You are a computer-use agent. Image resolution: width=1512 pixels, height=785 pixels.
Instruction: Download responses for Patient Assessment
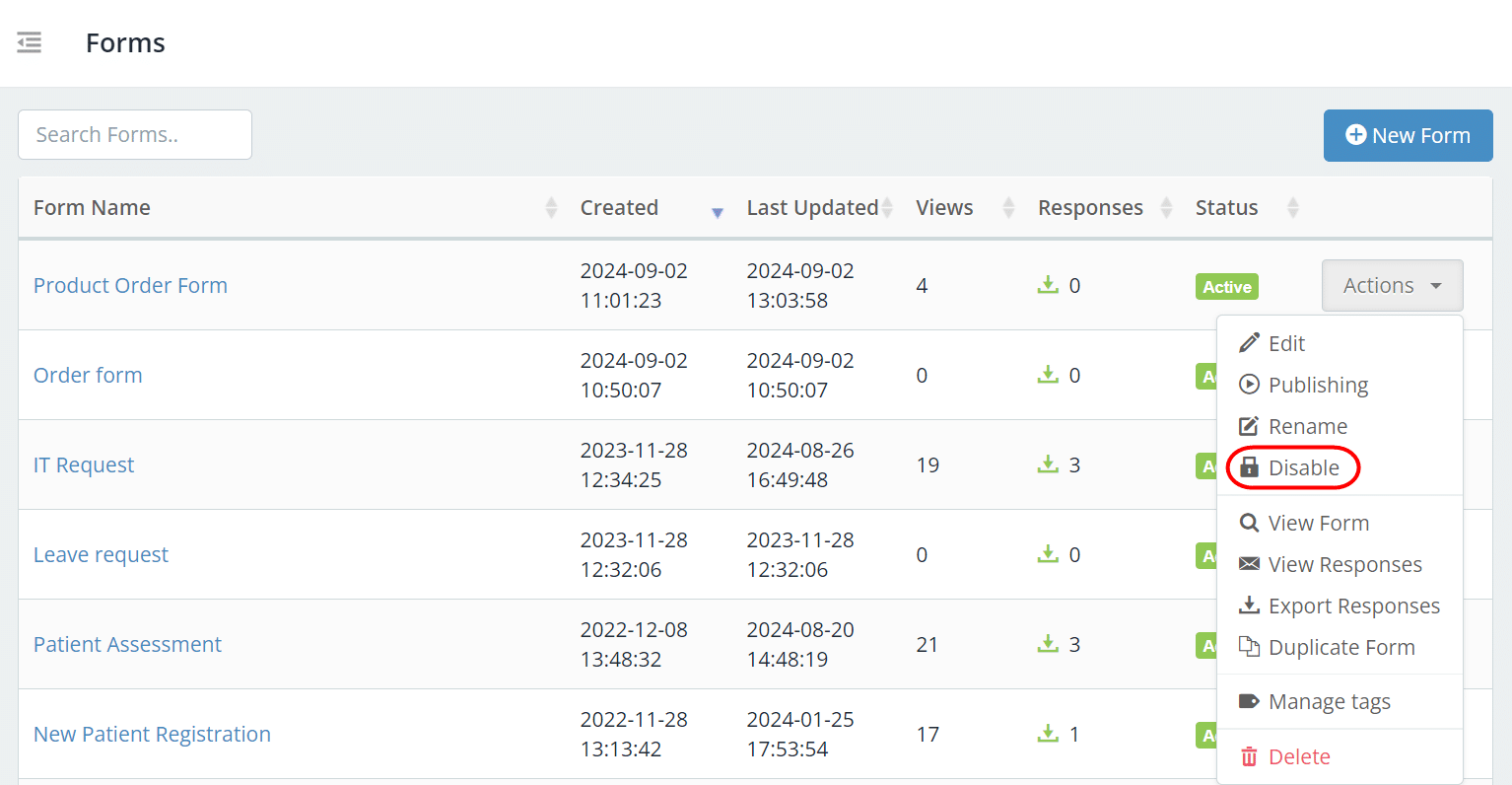point(1048,644)
